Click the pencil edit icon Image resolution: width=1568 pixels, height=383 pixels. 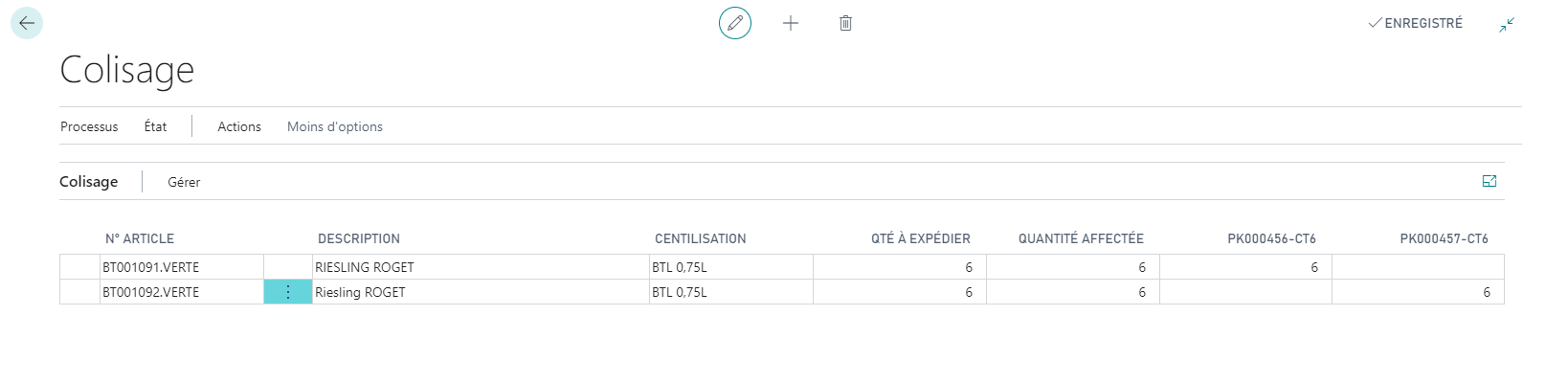point(735,23)
